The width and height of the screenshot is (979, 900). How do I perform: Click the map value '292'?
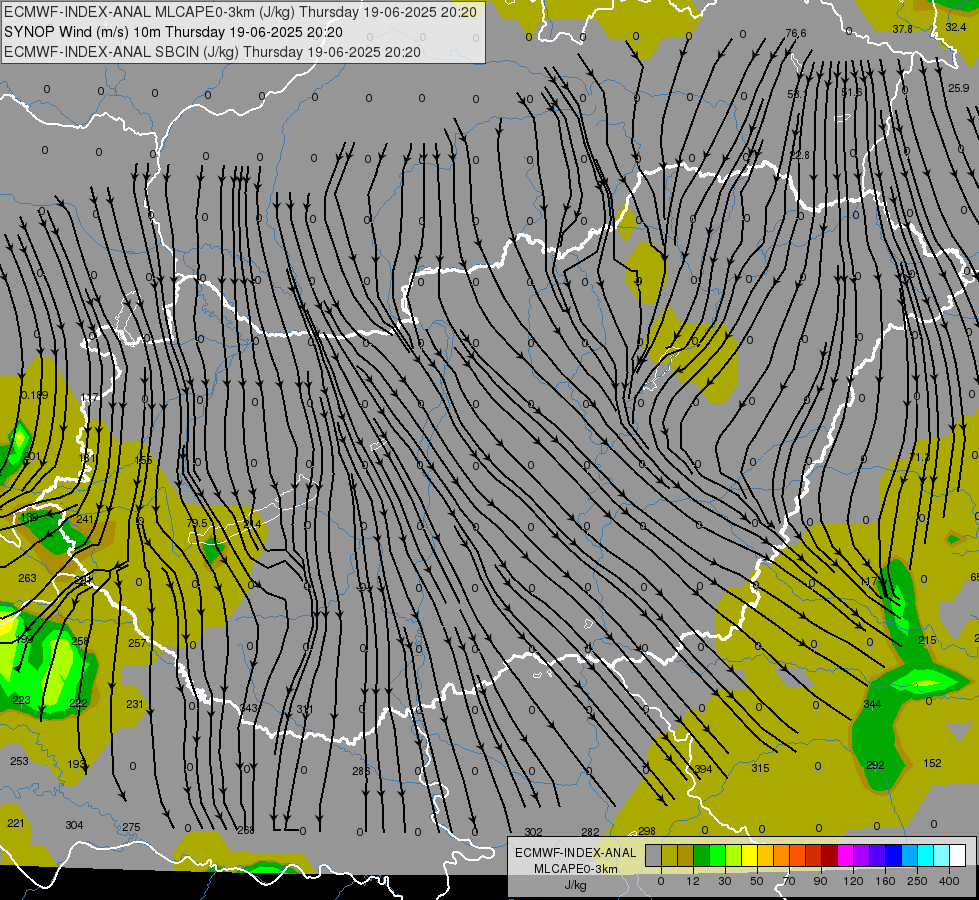875,765
